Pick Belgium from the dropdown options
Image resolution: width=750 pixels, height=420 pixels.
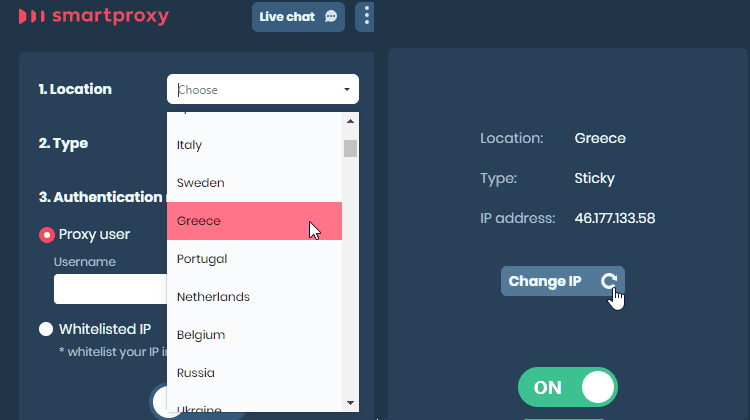pyautogui.click(x=254, y=335)
